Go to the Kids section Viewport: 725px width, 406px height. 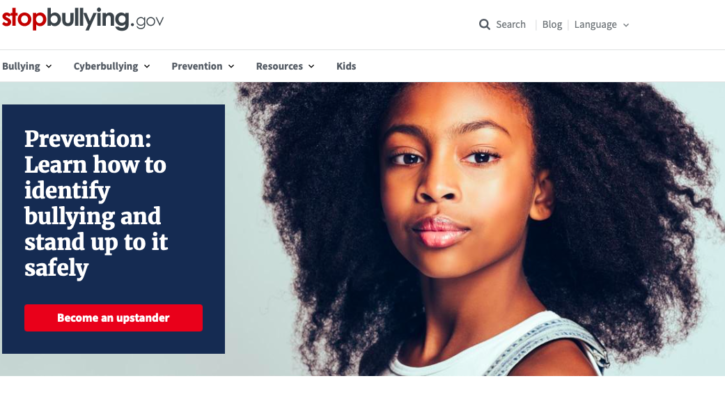click(x=346, y=66)
